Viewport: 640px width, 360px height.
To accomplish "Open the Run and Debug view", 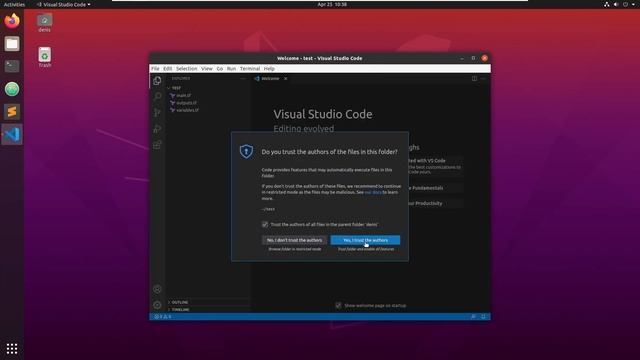I will 157,129.
